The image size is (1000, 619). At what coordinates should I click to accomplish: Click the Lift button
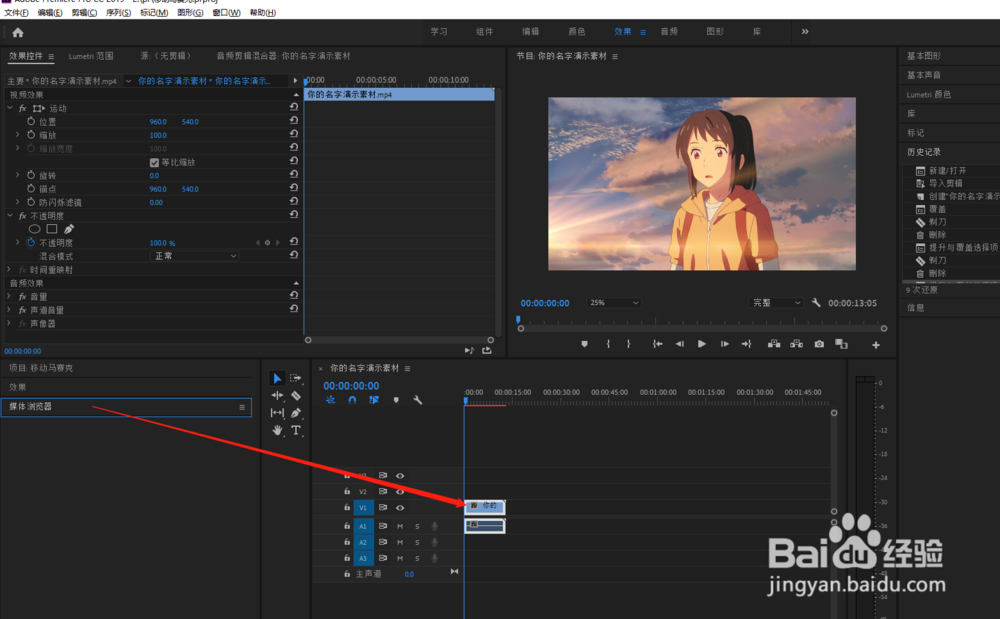pyautogui.click(x=774, y=344)
